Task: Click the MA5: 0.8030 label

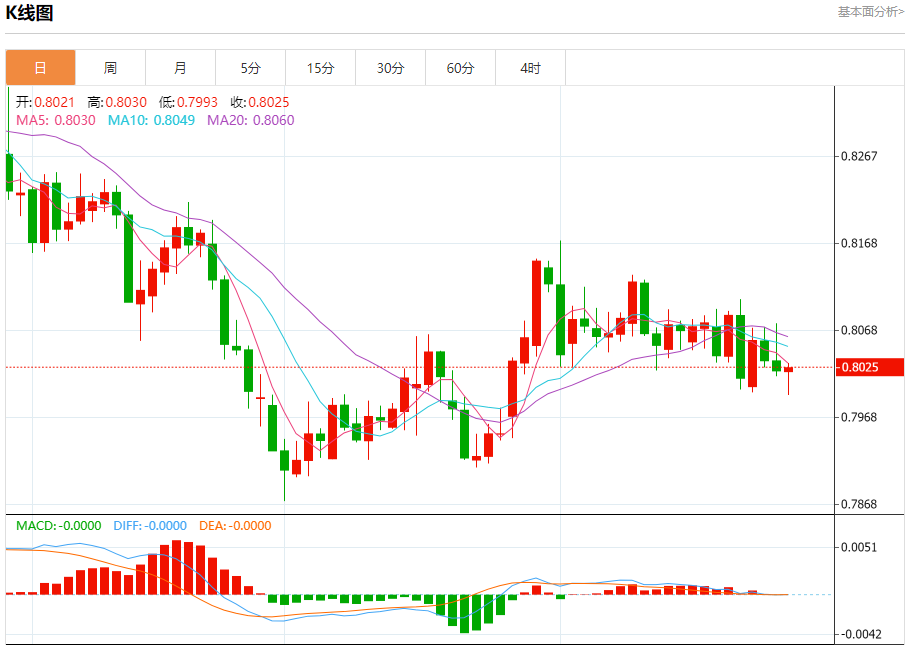Action: coord(56,120)
